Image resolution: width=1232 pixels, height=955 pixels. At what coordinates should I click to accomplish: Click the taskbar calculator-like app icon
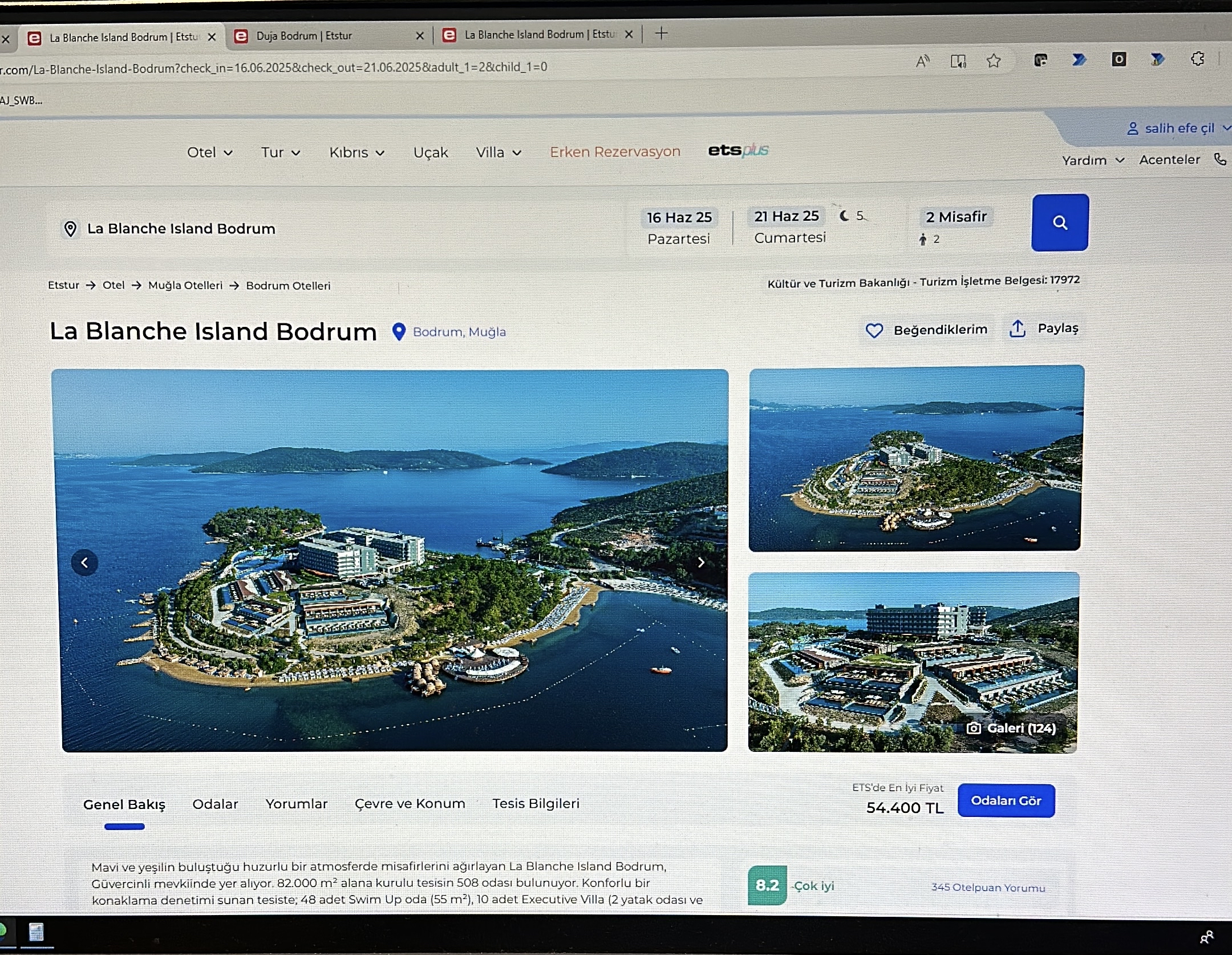point(37,932)
